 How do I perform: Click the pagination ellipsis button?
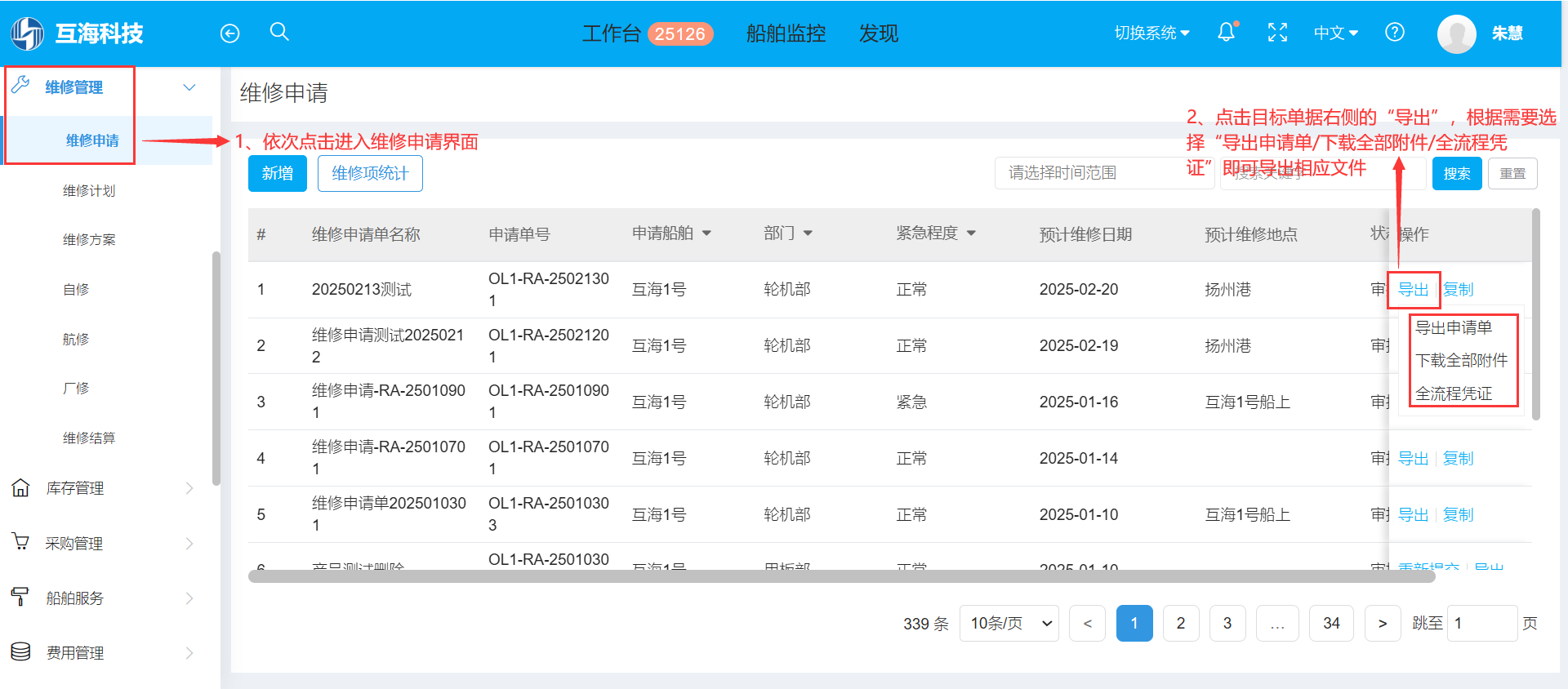pyautogui.click(x=1277, y=624)
